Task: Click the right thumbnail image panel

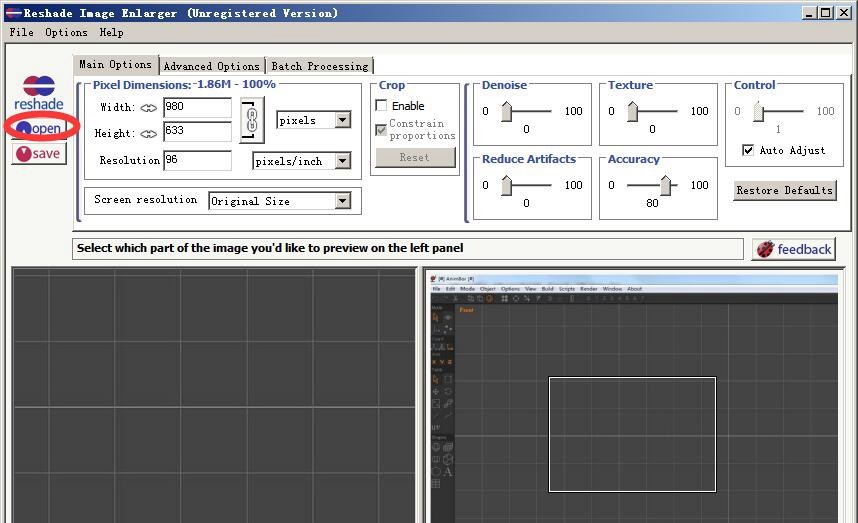Action: pos(635,398)
